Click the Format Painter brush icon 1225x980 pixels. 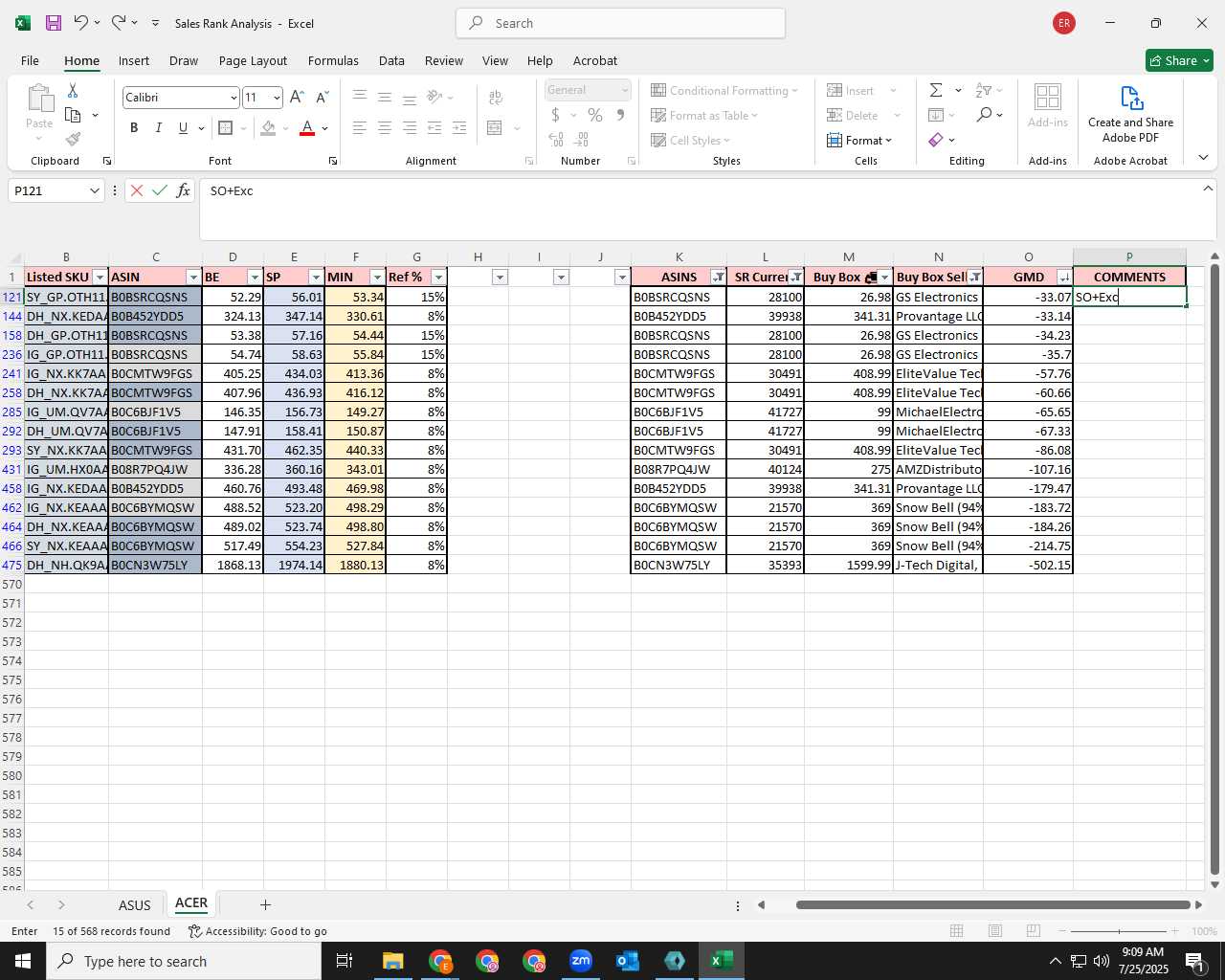[x=73, y=139]
